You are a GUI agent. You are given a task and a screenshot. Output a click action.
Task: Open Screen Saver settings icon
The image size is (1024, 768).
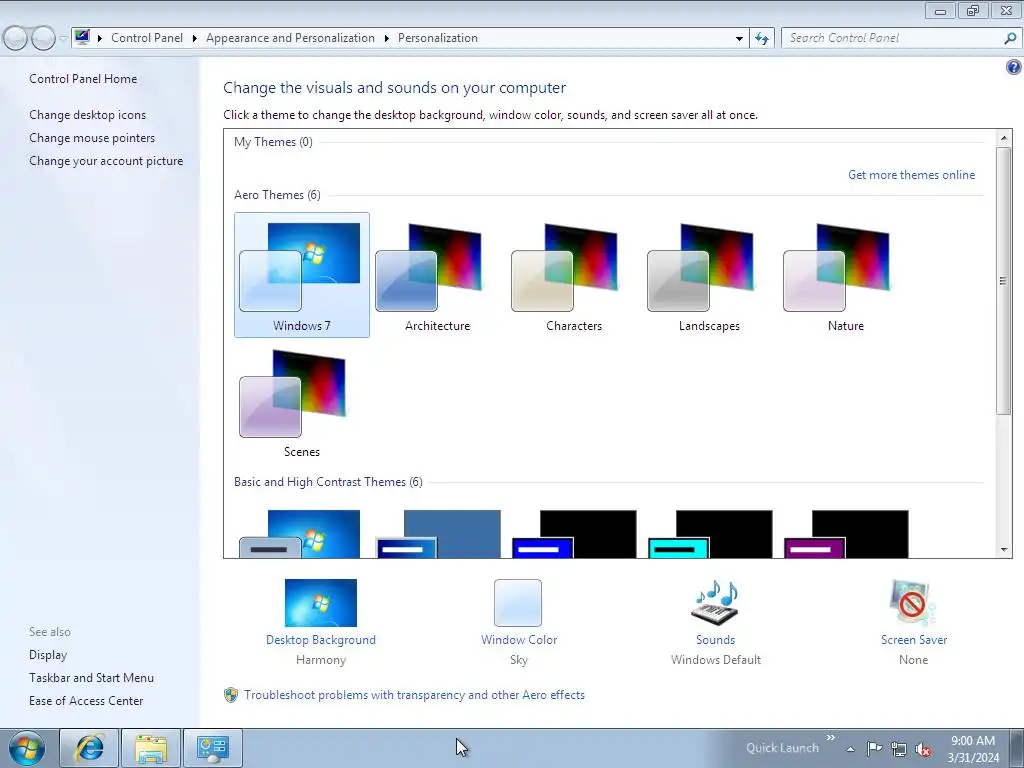coord(913,603)
